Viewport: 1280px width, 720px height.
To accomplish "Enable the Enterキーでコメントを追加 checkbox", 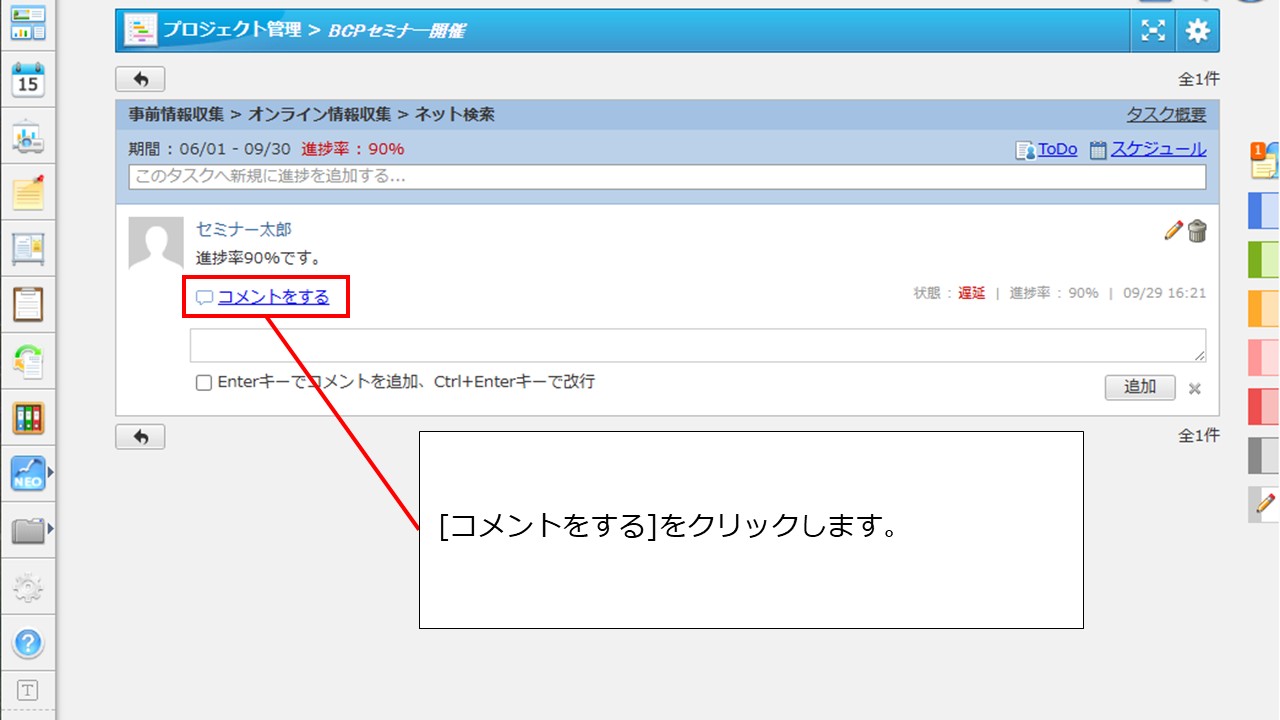I will point(204,383).
